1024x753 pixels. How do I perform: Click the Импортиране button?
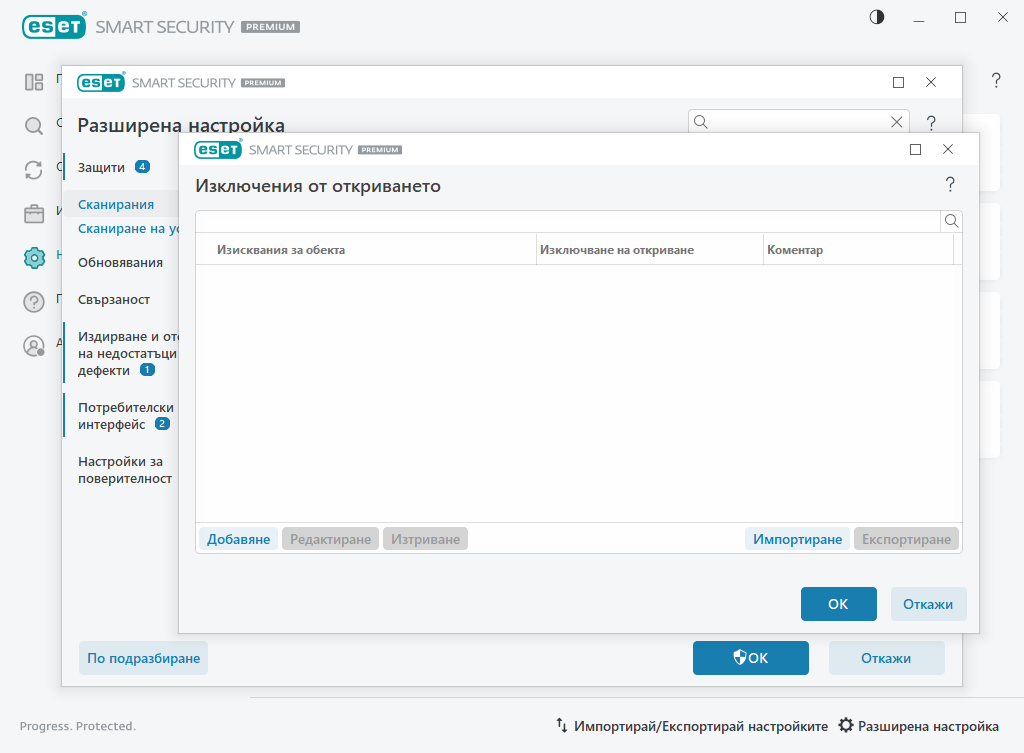(797, 539)
